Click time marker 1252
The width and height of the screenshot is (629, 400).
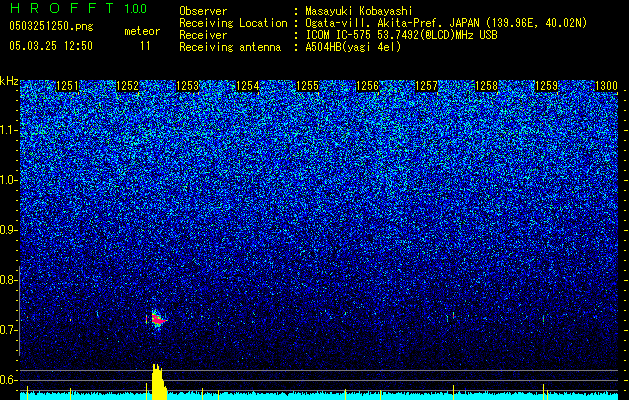[x=127, y=86]
